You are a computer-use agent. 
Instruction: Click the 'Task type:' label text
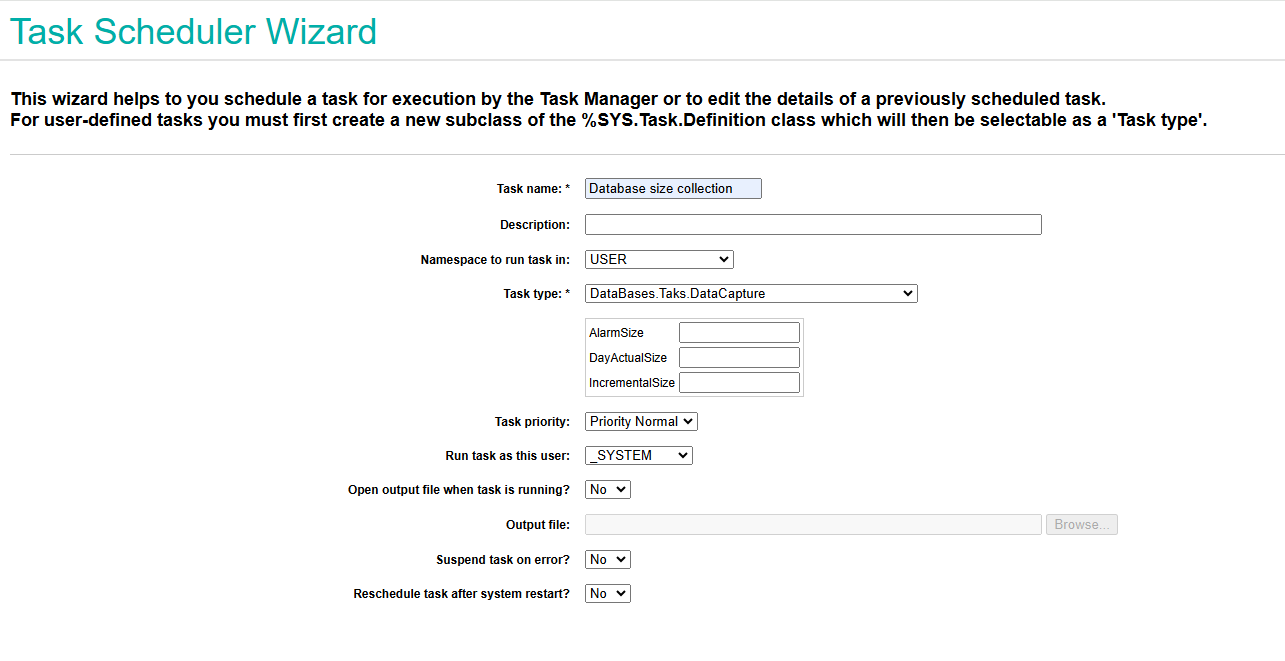pyautogui.click(x=535, y=294)
